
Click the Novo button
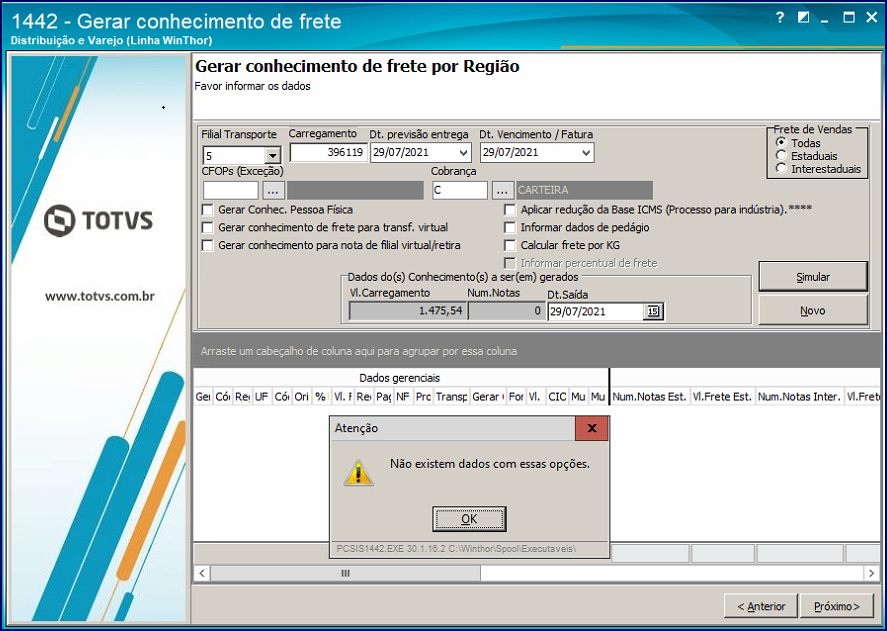click(813, 310)
